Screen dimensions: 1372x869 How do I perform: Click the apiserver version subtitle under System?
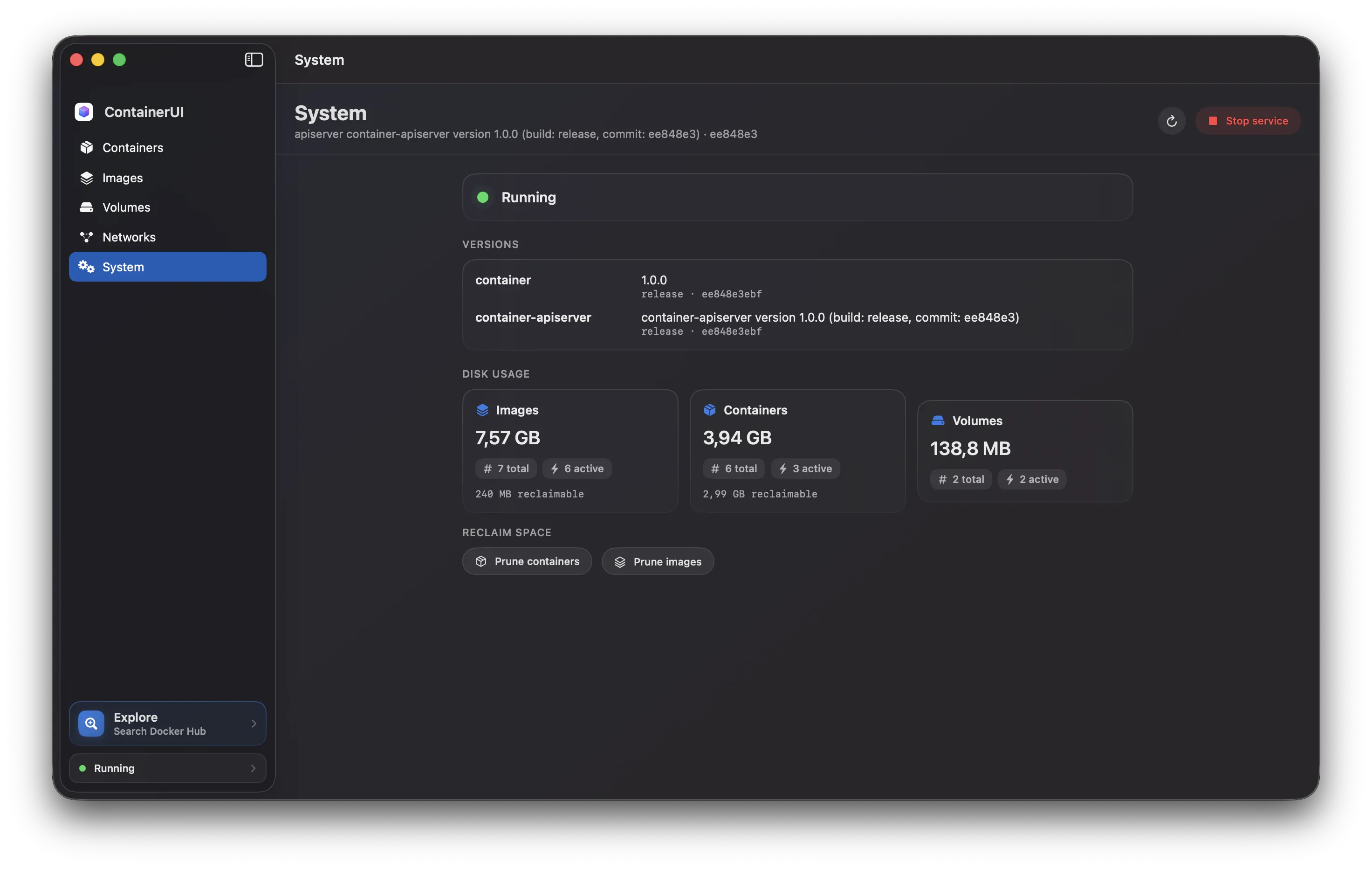click(x=525, y=134)
